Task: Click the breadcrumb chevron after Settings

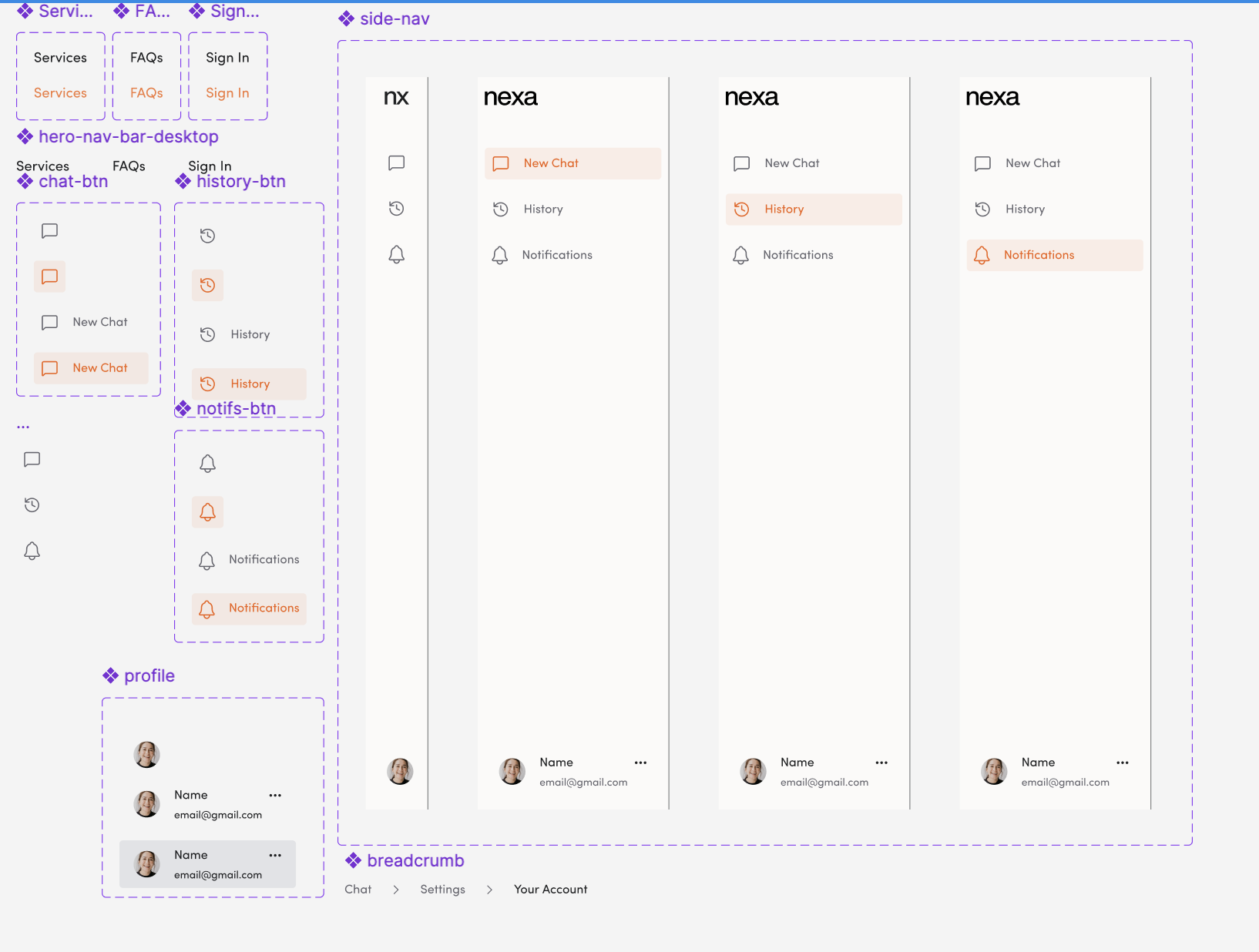Action: (489, 890)
